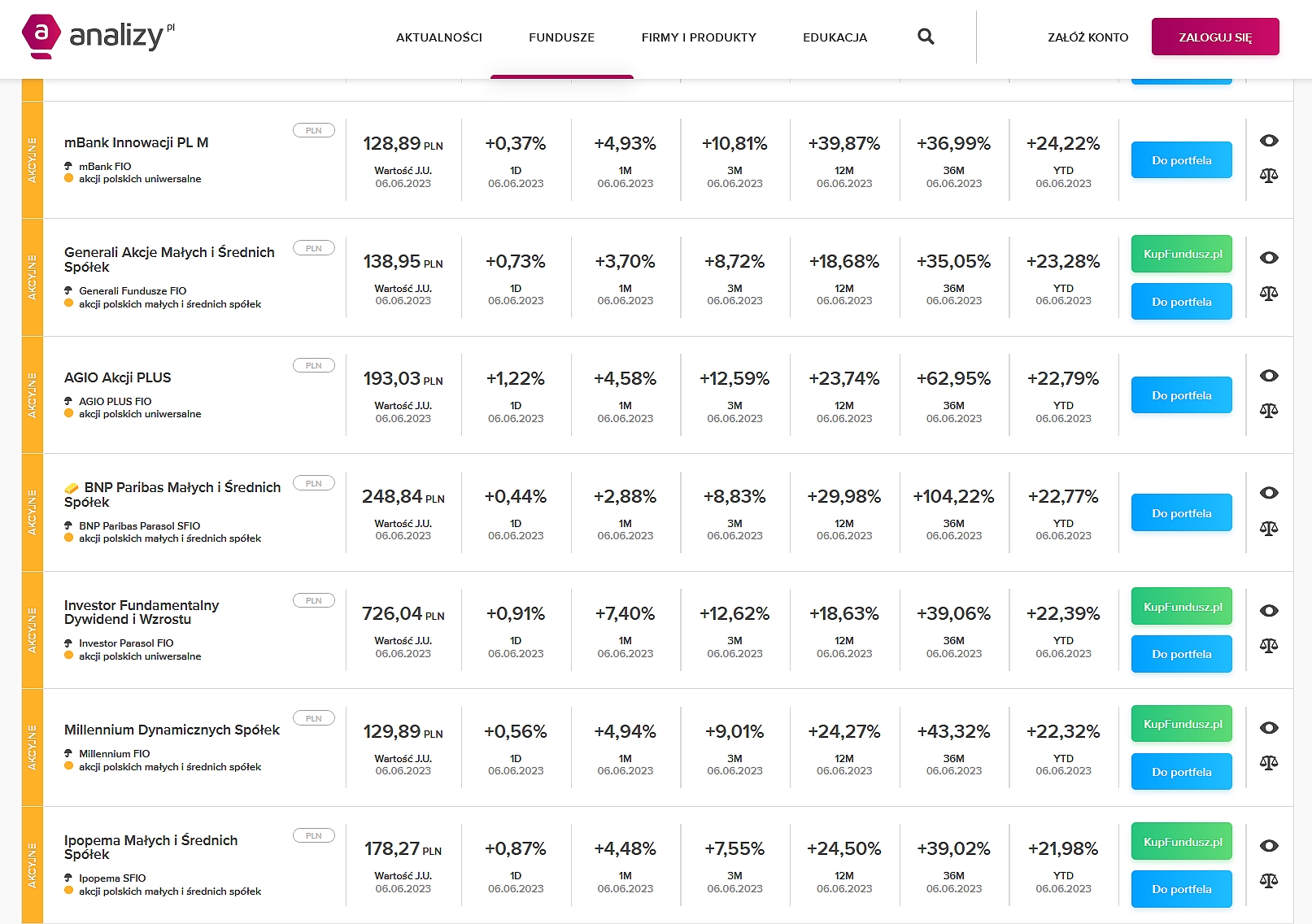Add Generali Akcje Małych to portfolio
This screenshot has width=1312, height=924.
coord(1181,302)
